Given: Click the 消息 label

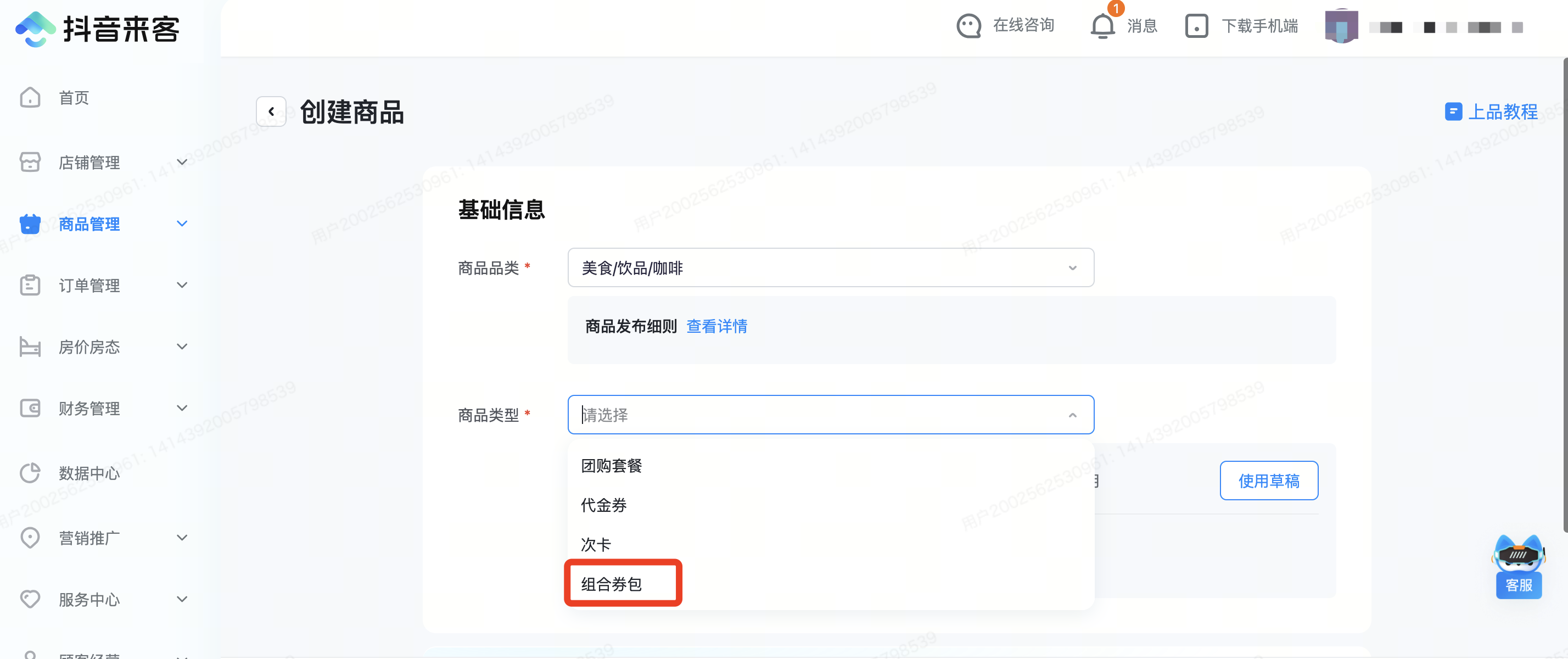Looking at the screenshot, I should [1142, 26].
